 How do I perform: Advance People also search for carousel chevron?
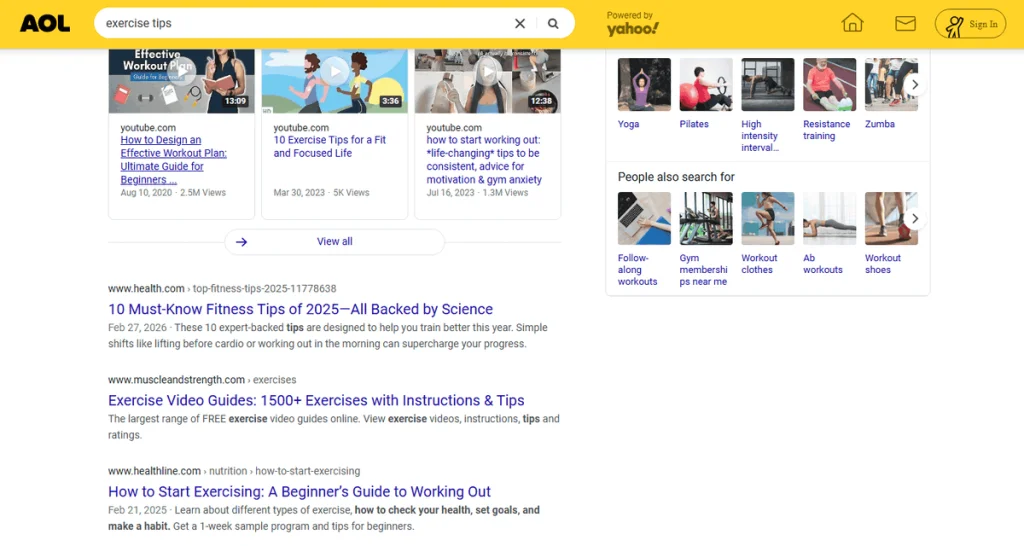[x=915, y=219]
